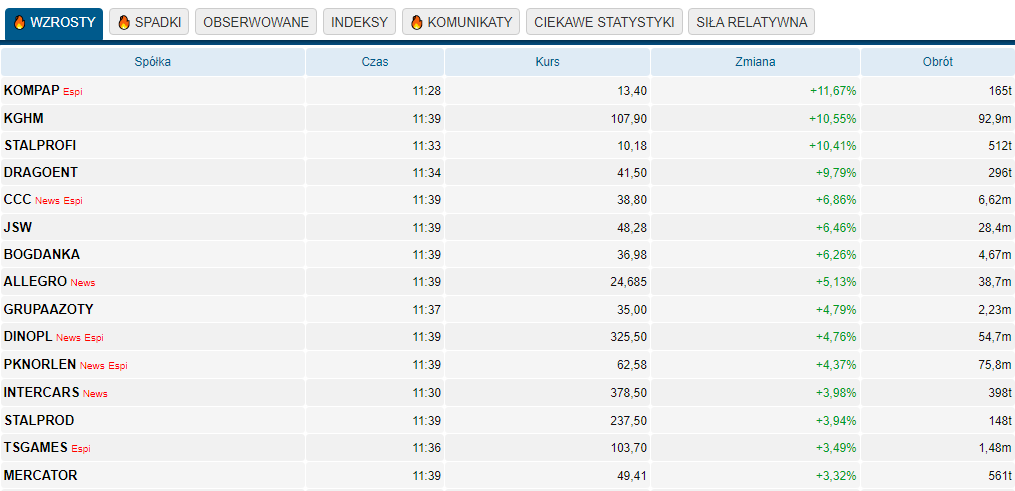Click the KGHM price 107,90

[x=630, y=119]
